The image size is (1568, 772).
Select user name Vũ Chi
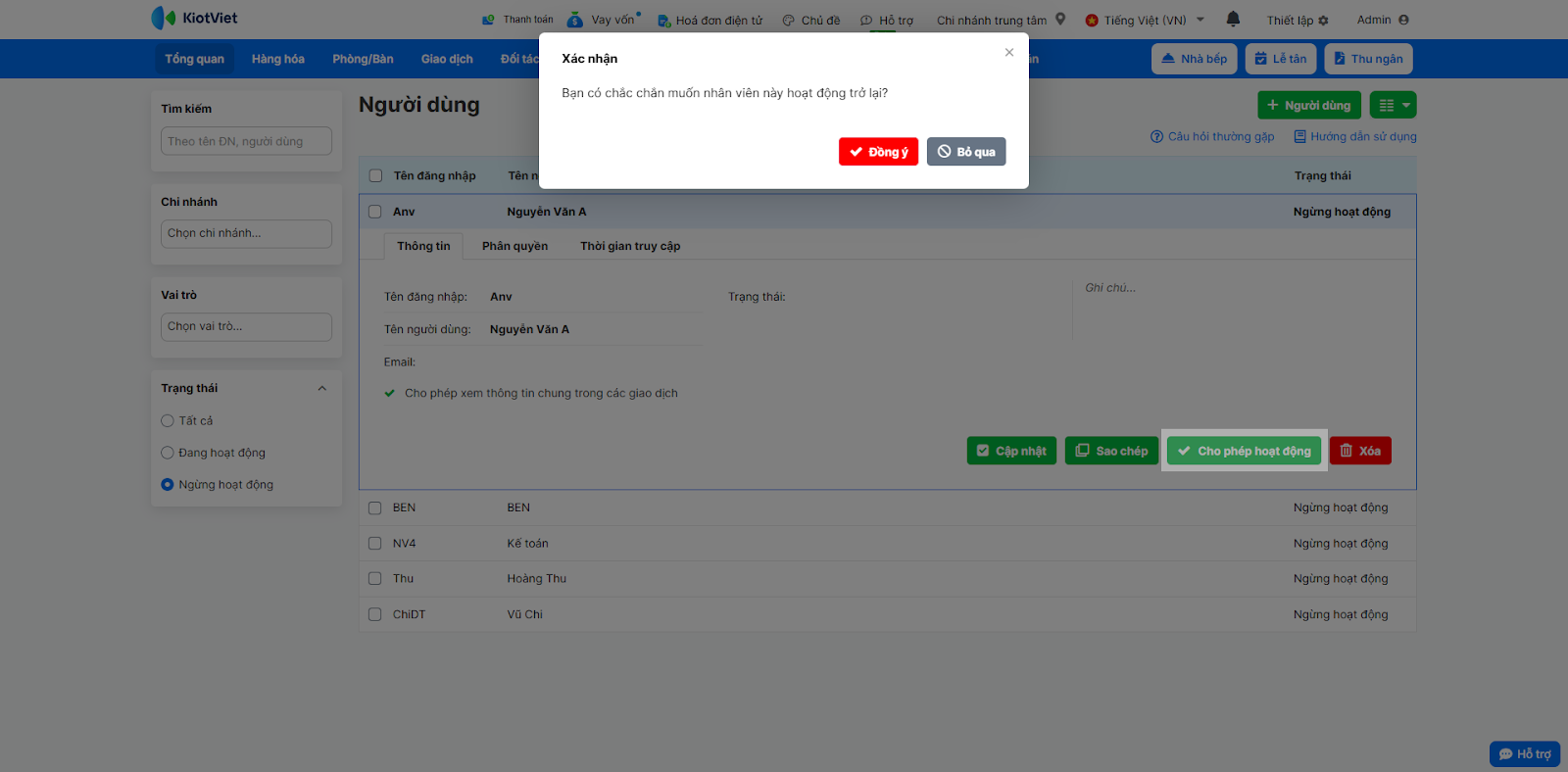(x=524, y=614)
